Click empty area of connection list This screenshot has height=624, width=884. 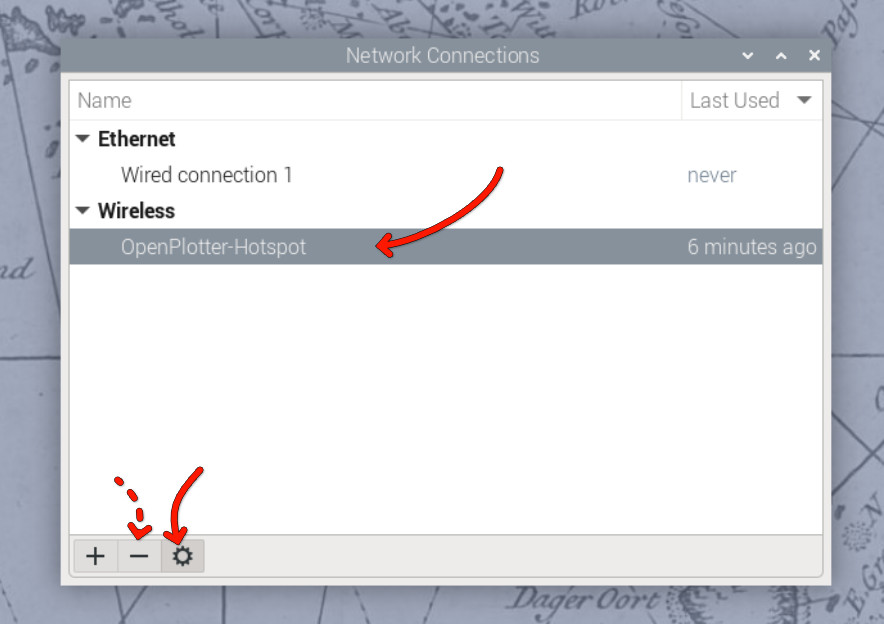tap(445, 395)
